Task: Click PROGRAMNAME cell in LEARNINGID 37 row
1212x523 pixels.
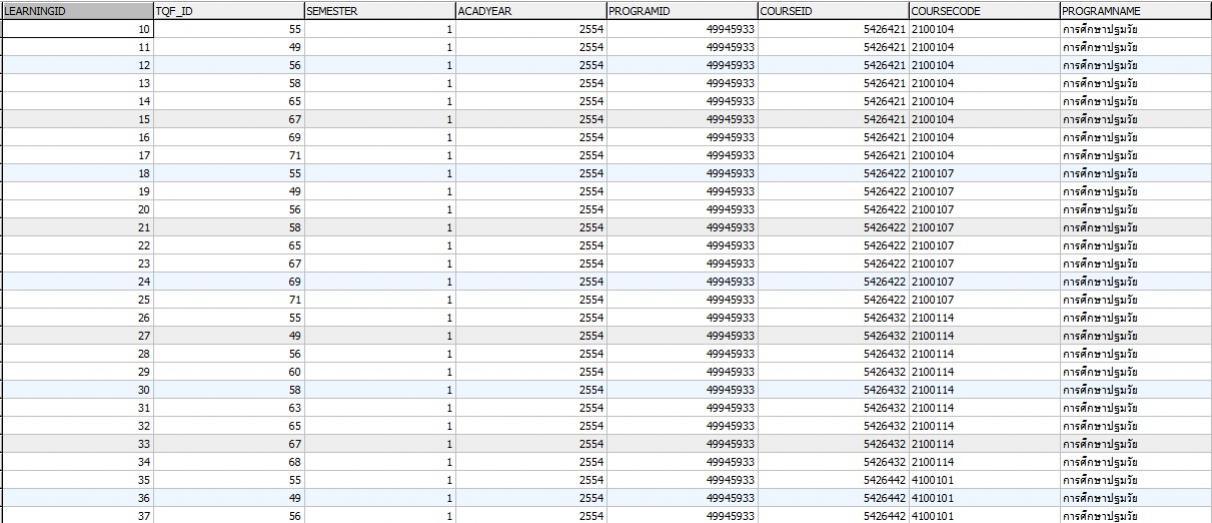Action: tap(1135, 515)
